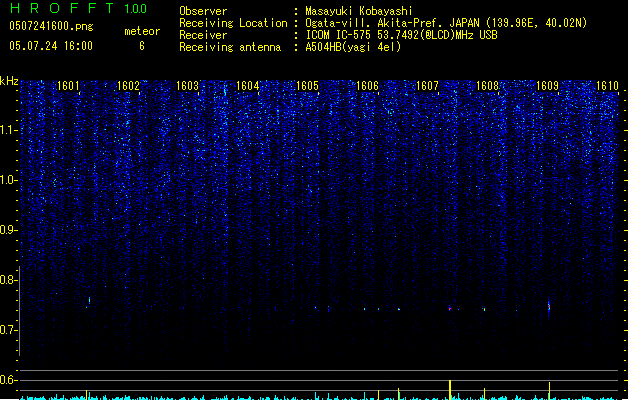Click observer name Masayuki Kobayashi
This screenshot has width=629, height=400.
click(359, 11)
